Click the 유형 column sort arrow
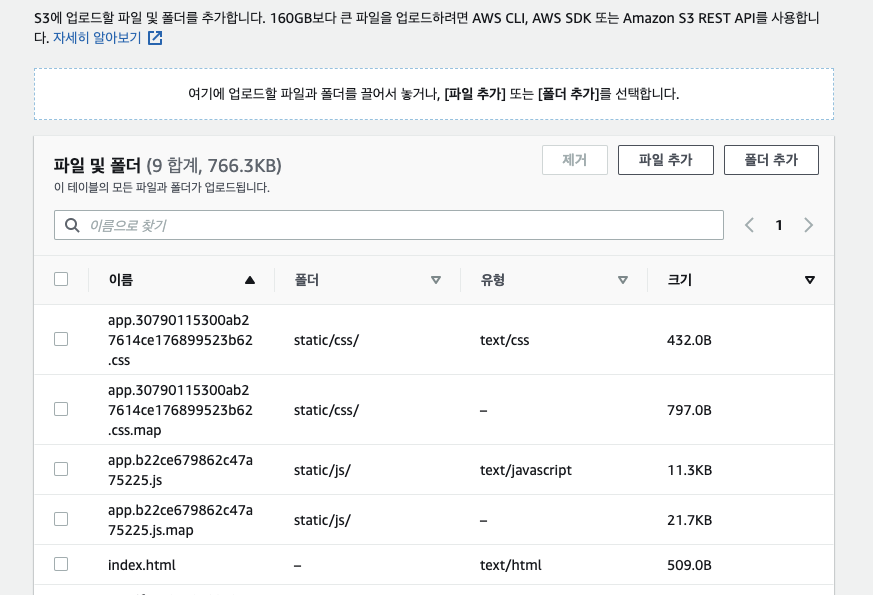The width and height of the screenshot is (873, 595). (x=623, y=280)
